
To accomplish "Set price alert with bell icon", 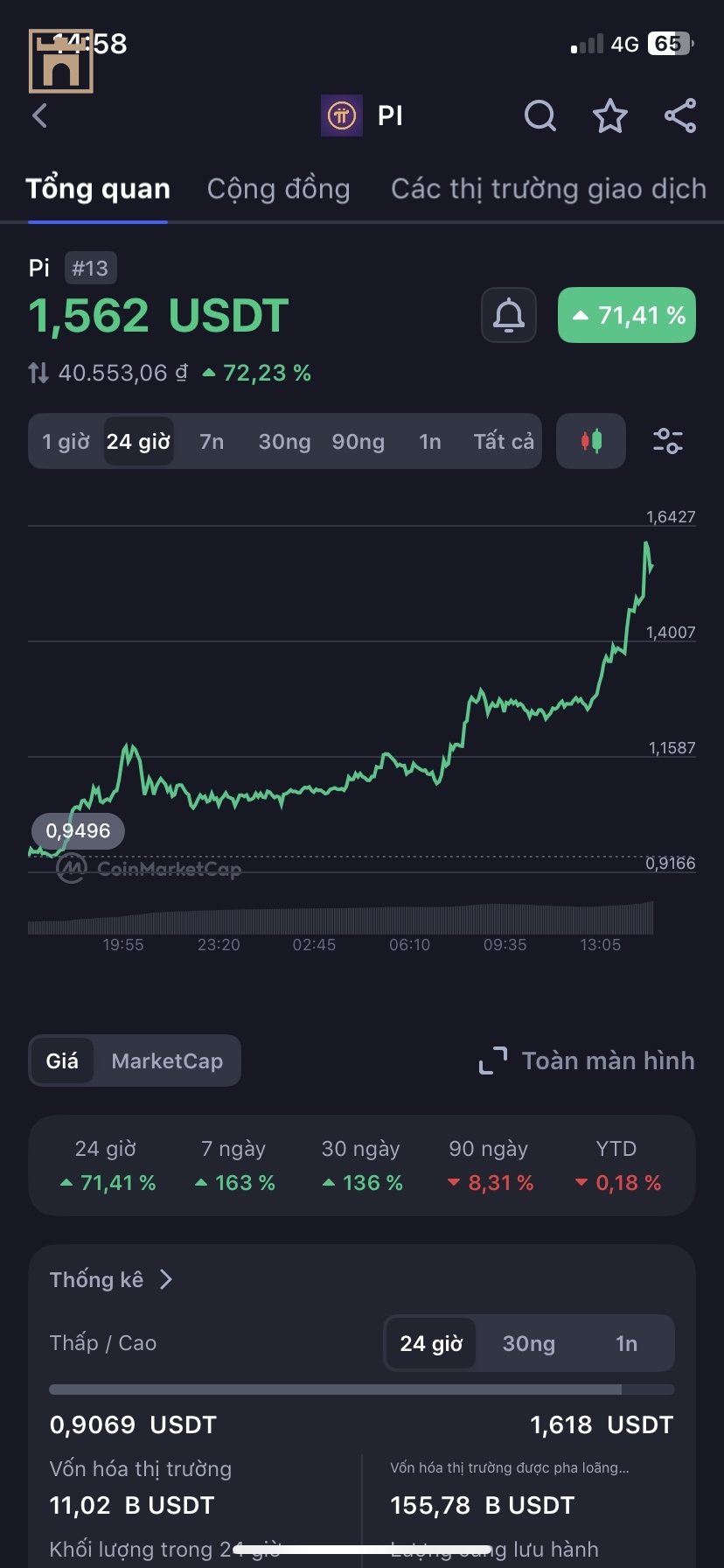I will 509,315.
